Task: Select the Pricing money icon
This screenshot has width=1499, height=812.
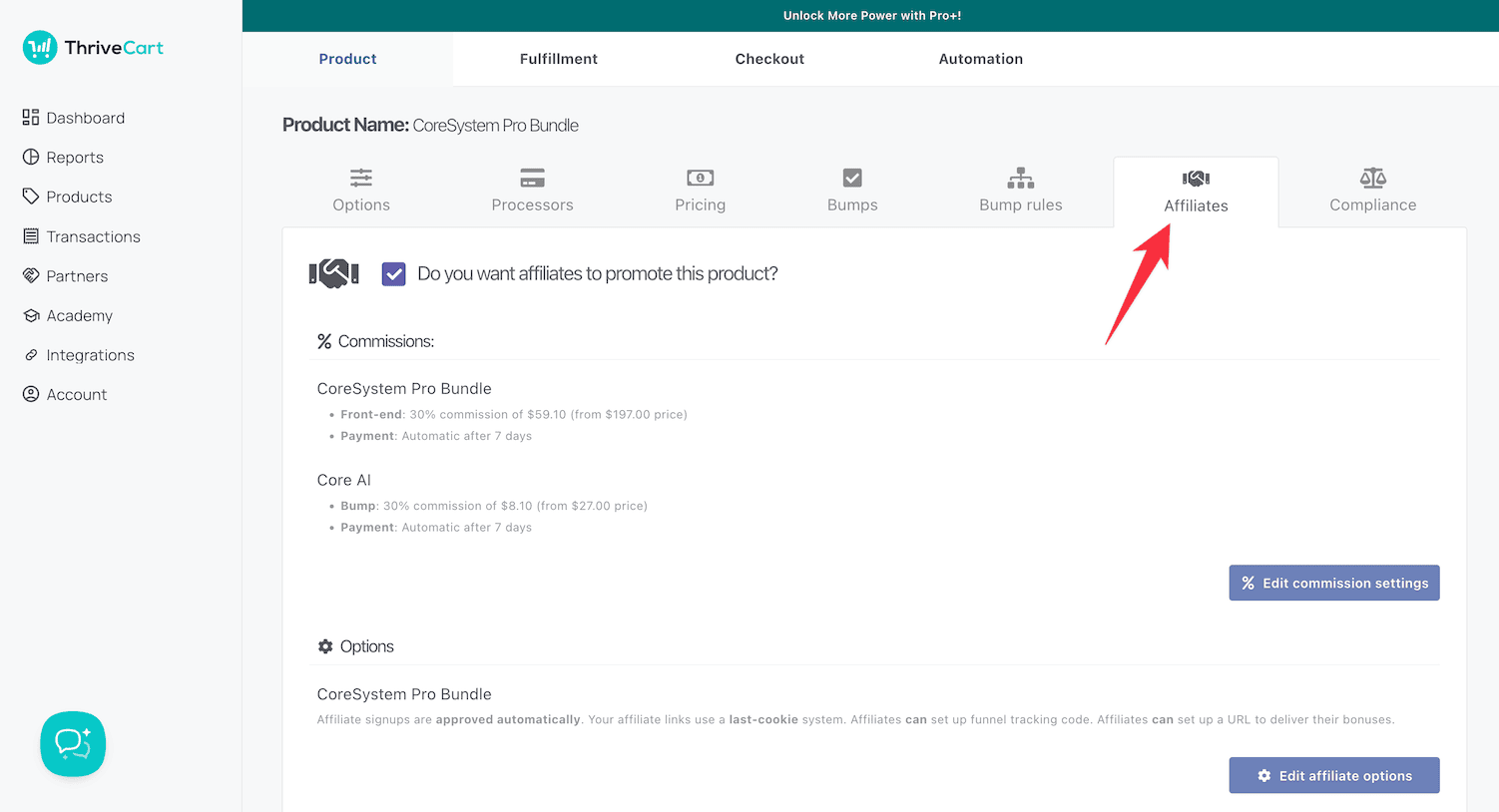Action: (700, 178)
